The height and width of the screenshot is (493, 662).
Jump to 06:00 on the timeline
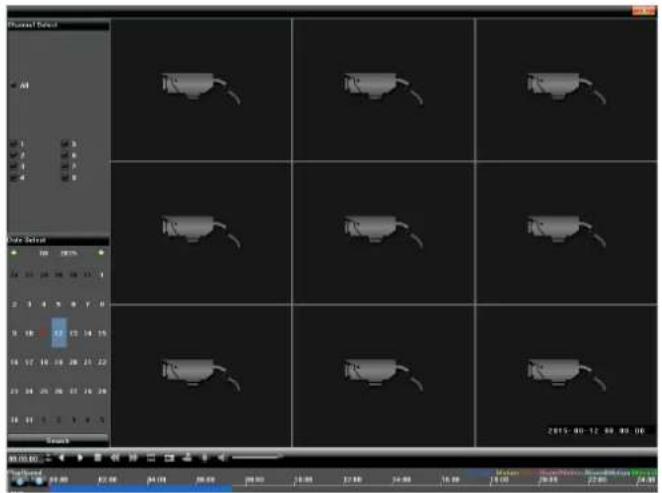coord(206,480)
